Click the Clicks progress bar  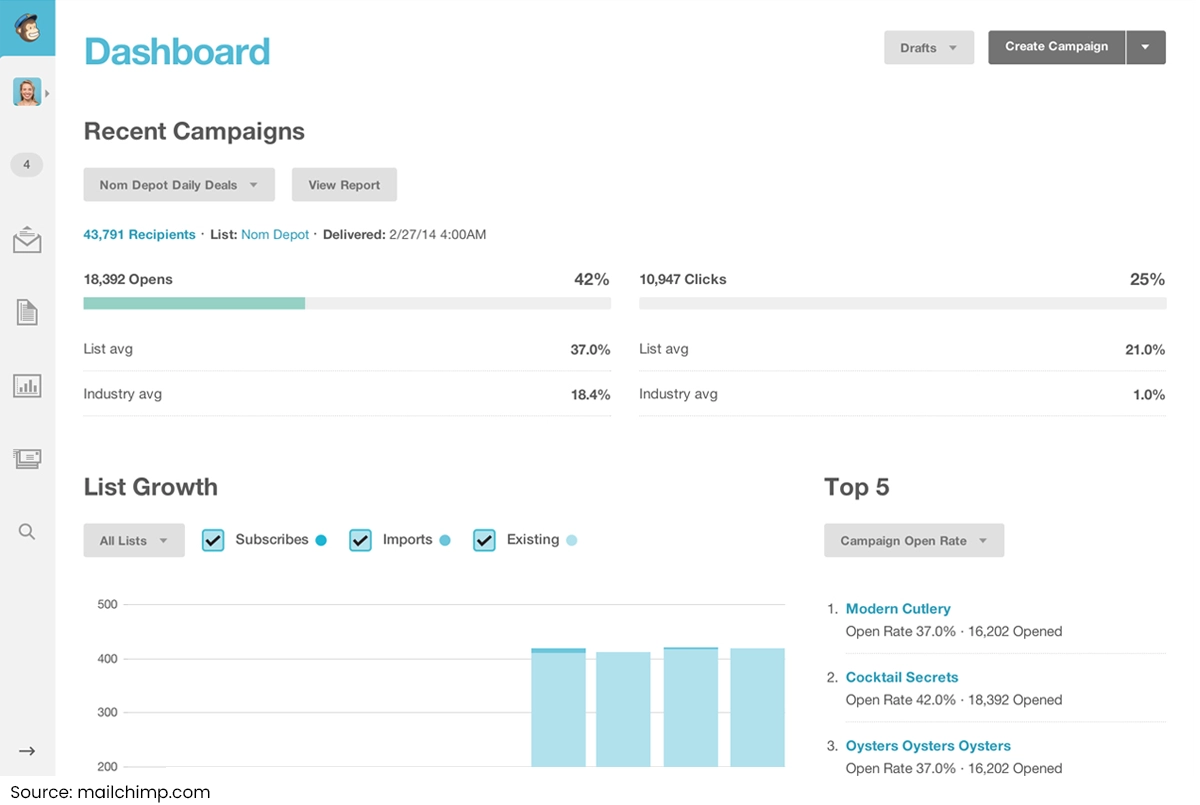pyautogui.click(x=902, y=303)
